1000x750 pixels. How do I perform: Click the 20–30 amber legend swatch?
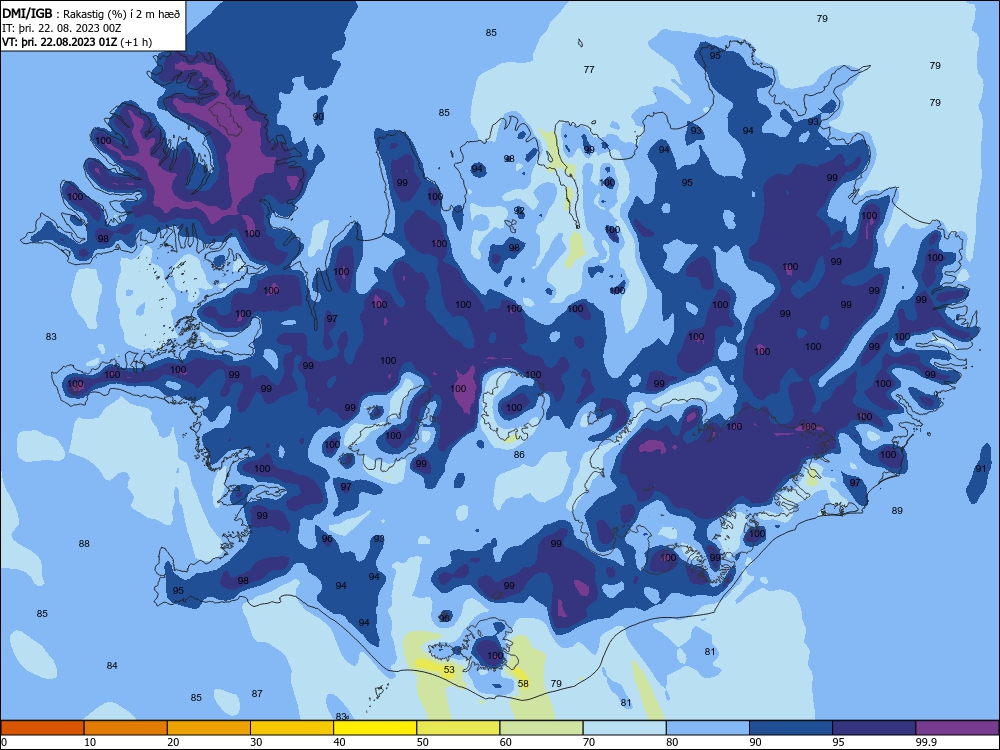click(209, 728)
